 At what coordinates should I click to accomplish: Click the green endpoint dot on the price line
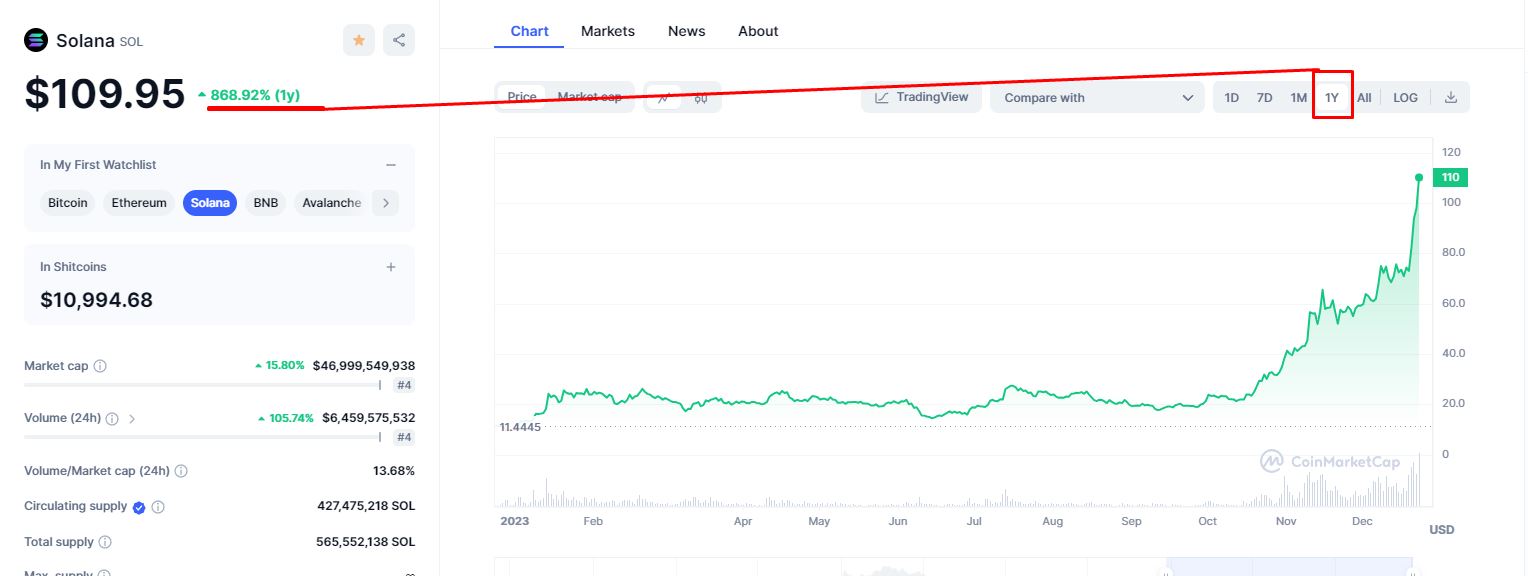tap(1419, 177)
